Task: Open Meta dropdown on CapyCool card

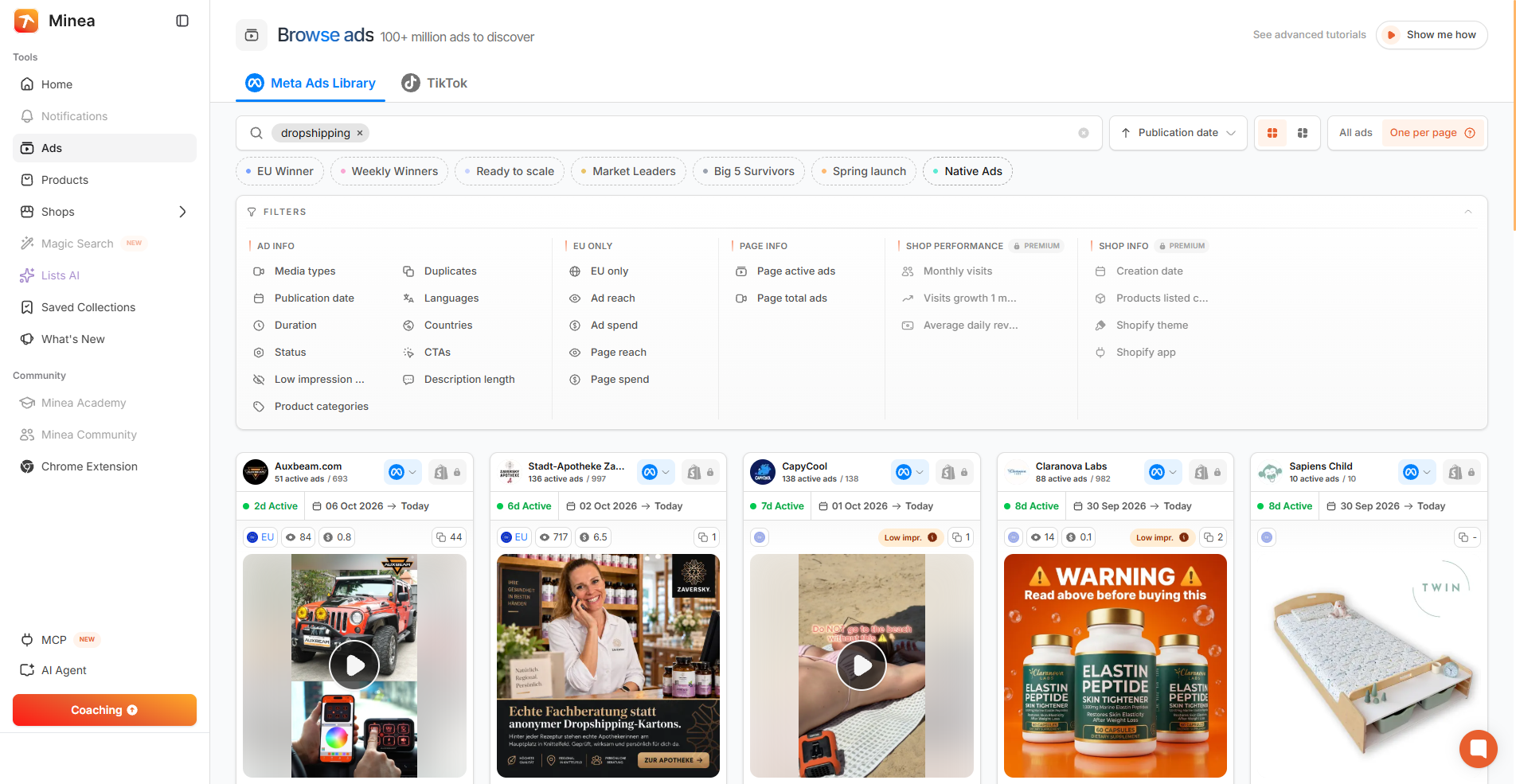Action: coord(910,472)
